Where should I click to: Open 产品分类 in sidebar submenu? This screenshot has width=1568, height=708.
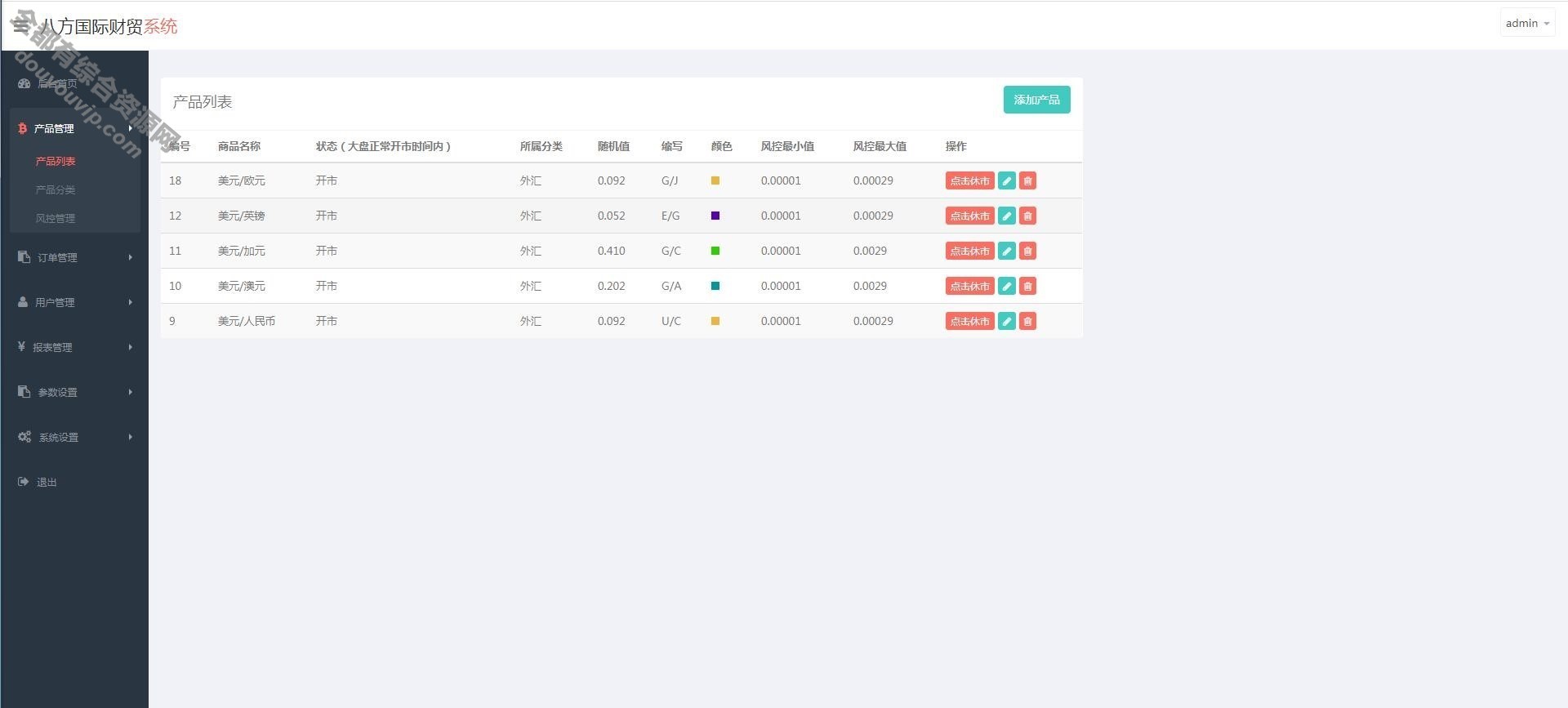pyautogui.click(x=56, y=189)
